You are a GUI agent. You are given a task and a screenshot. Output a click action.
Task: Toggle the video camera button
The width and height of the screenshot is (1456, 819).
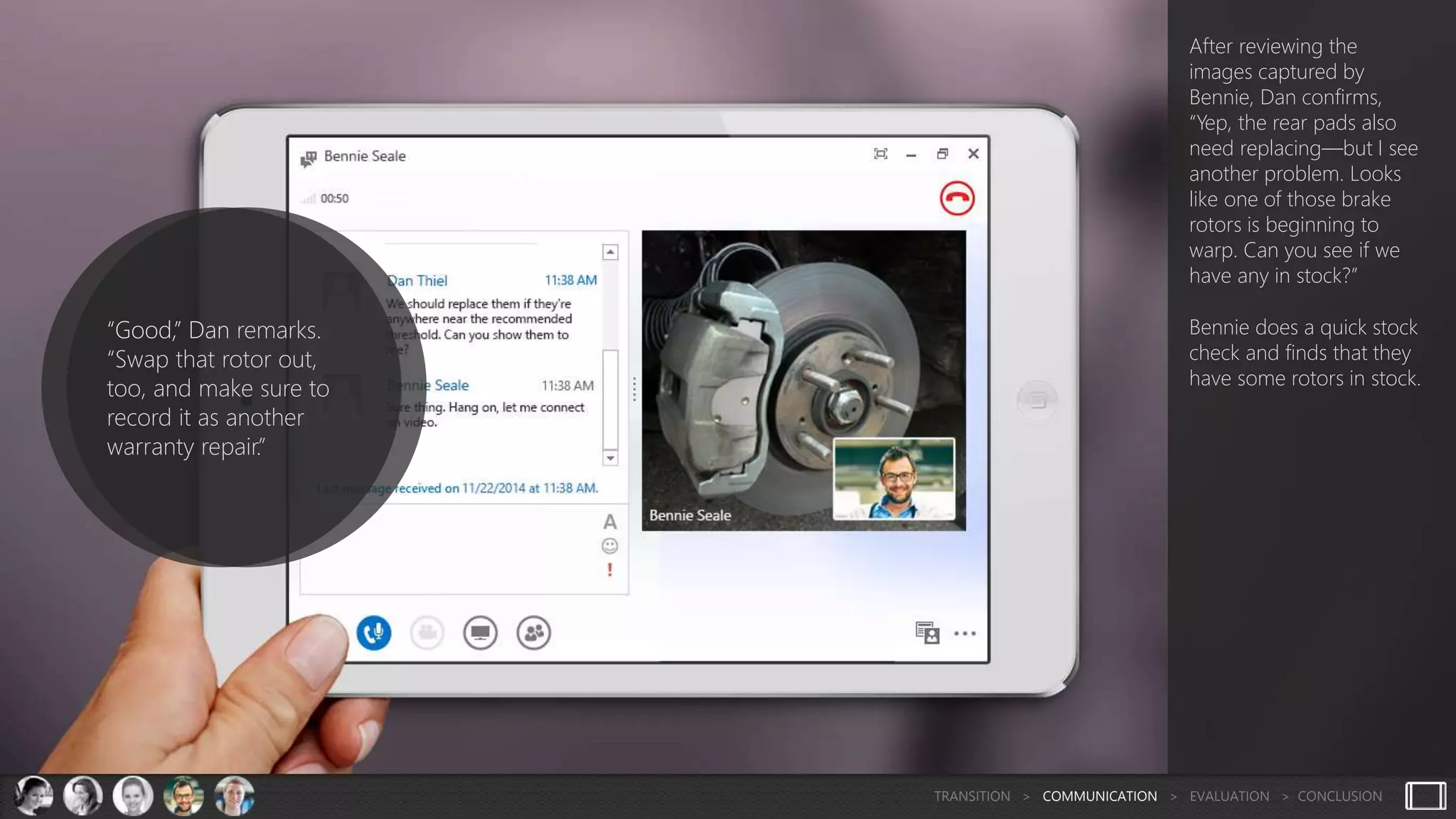(427, 633)
